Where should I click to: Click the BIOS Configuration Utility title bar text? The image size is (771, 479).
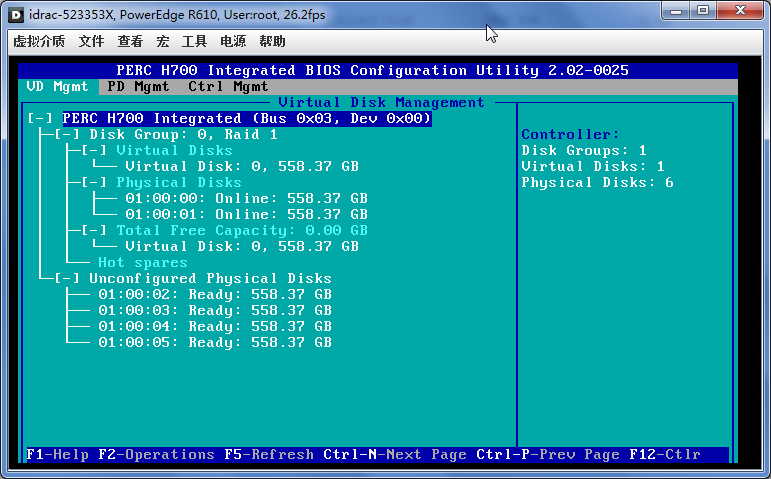[x=373, y=70]
